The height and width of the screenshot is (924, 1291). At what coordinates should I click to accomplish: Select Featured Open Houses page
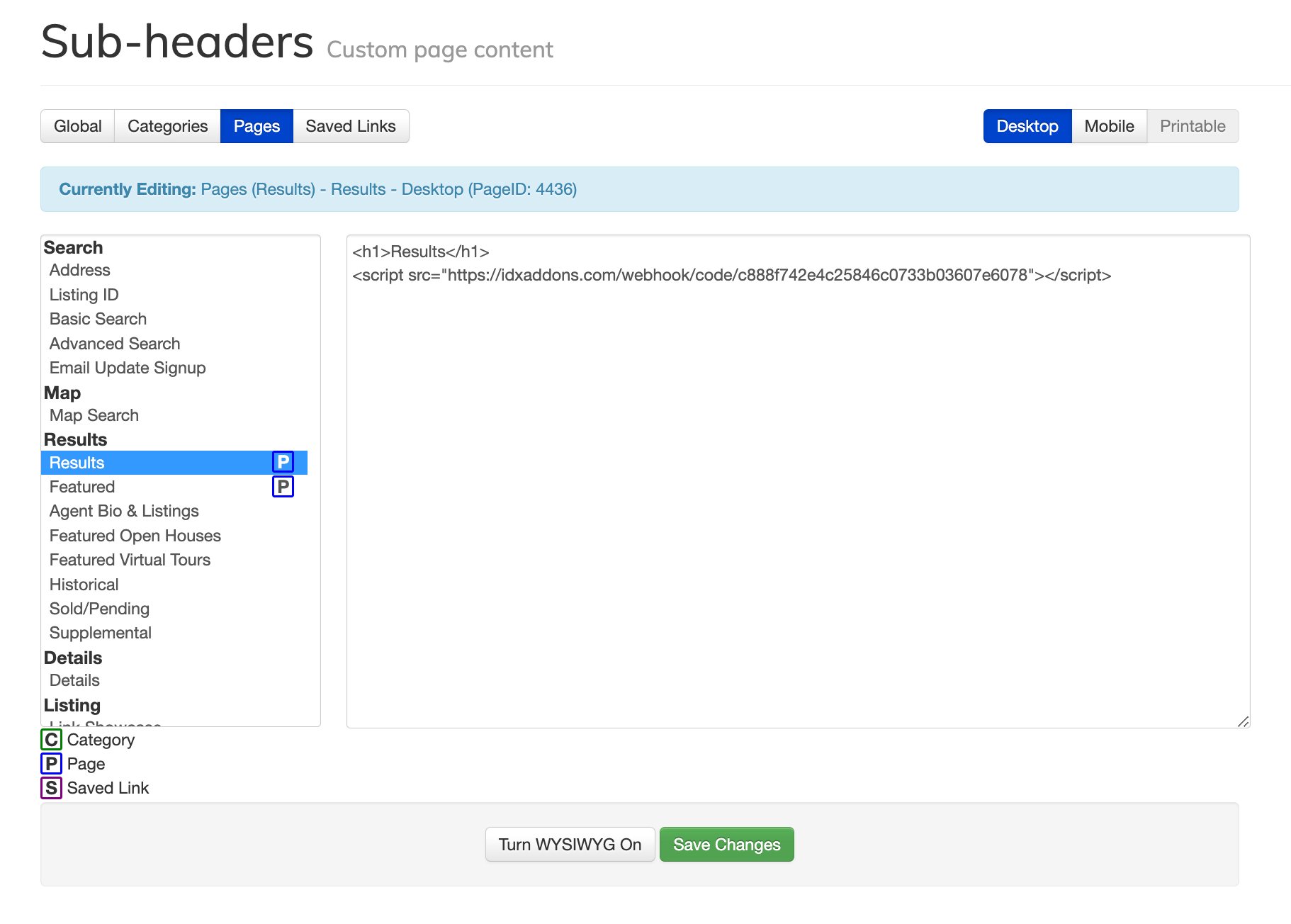coord(135,536)
